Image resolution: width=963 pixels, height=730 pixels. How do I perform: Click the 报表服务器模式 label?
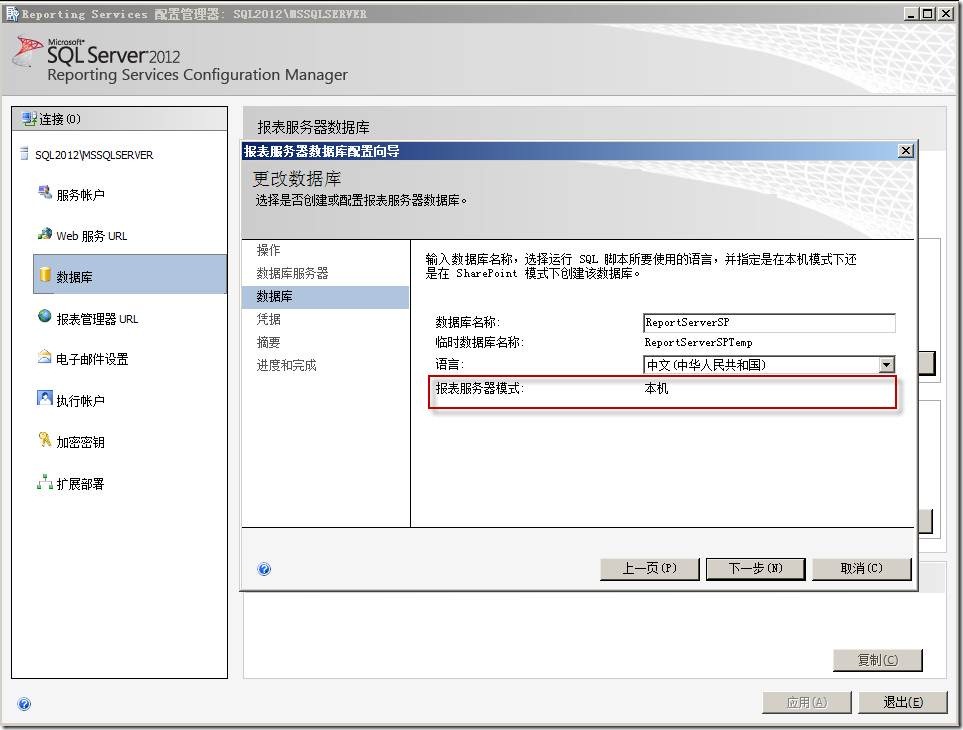click(x=480, y=388)
